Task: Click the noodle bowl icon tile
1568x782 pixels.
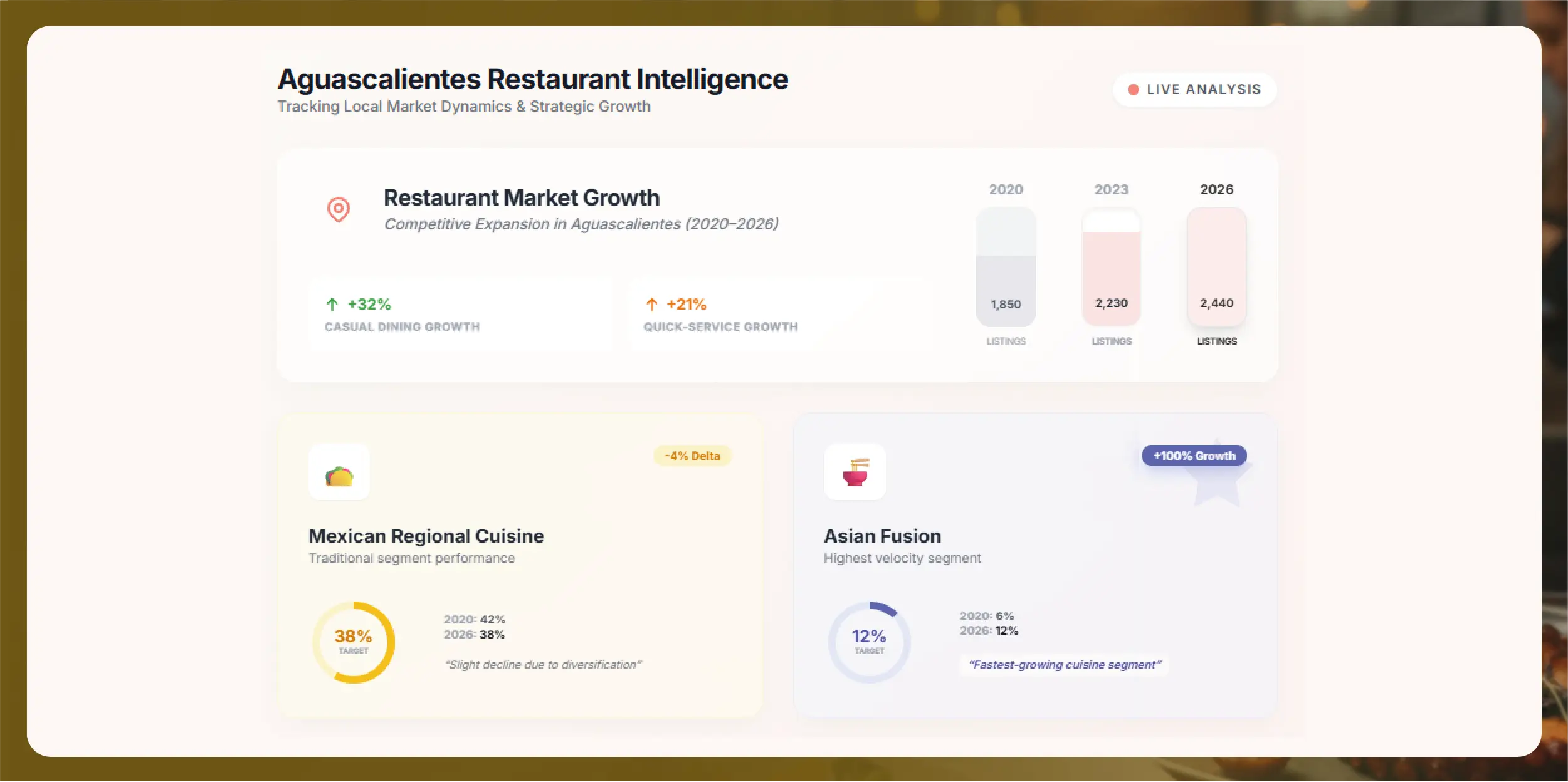Action: [855, 472]
